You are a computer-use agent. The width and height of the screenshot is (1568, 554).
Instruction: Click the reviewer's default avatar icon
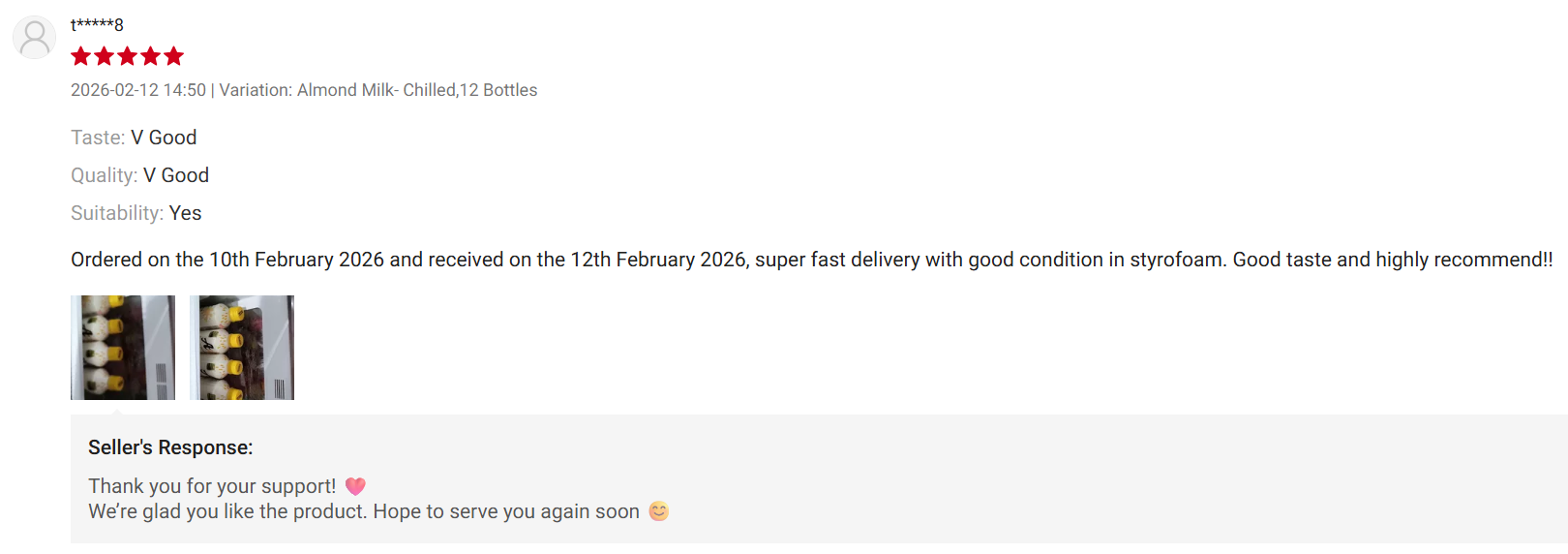[34, 38]
